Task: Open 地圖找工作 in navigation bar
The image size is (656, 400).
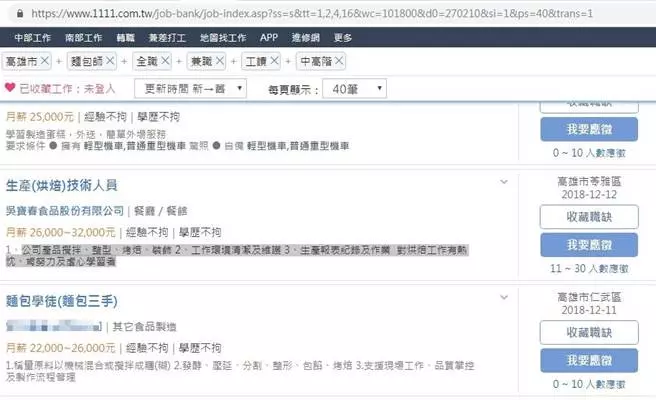Action: coord(223,38)
